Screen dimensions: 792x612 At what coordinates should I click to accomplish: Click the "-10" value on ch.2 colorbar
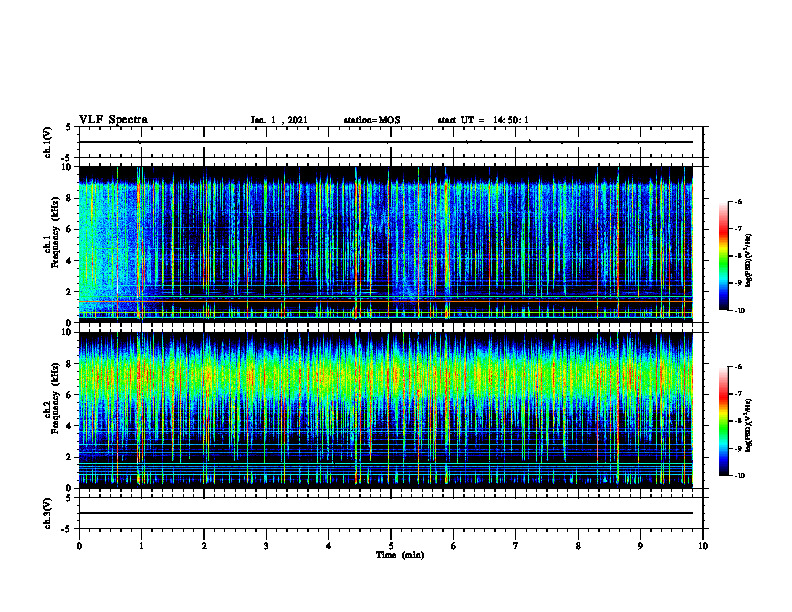(740, 476)
